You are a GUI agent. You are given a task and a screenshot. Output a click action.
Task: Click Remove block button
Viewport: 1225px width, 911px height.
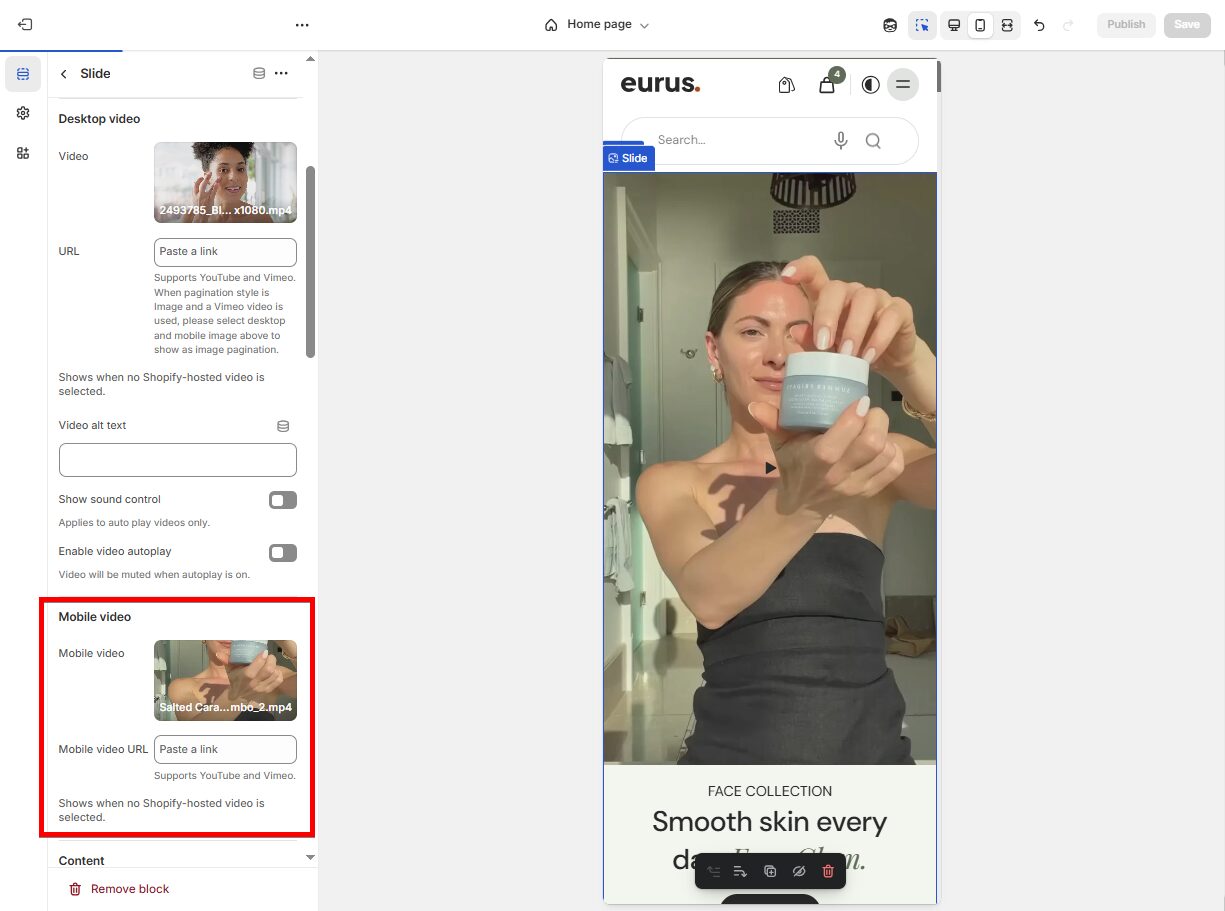coord(119,889)
